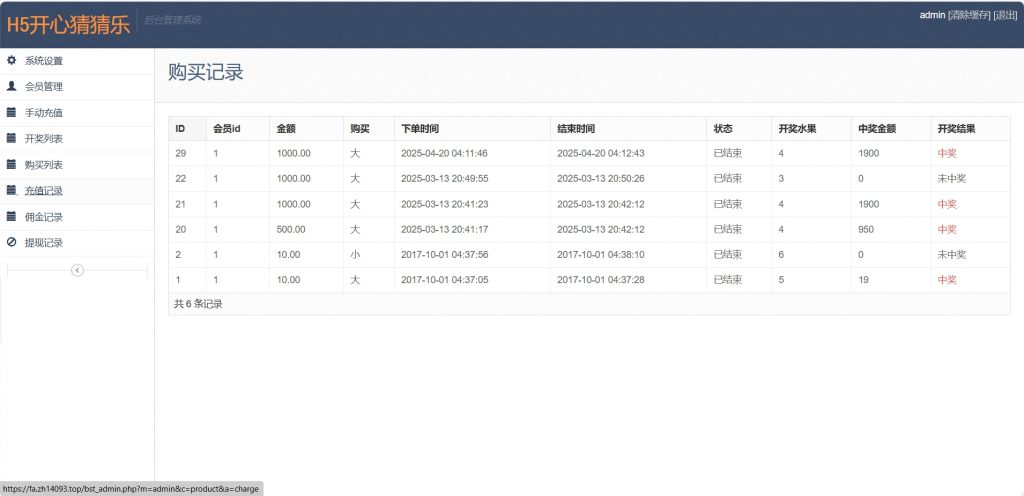Click the 退出 logout link
Image resolution: width=1024 pixels, height=496 pixels.
[x=1004, y=15]
